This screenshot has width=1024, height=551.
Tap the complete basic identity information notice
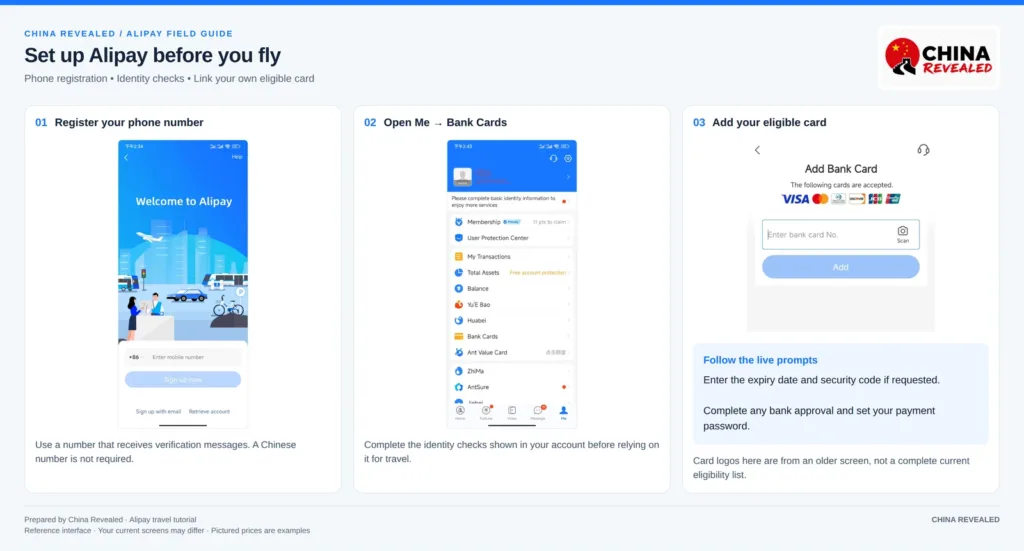click(x=511, y=201)
